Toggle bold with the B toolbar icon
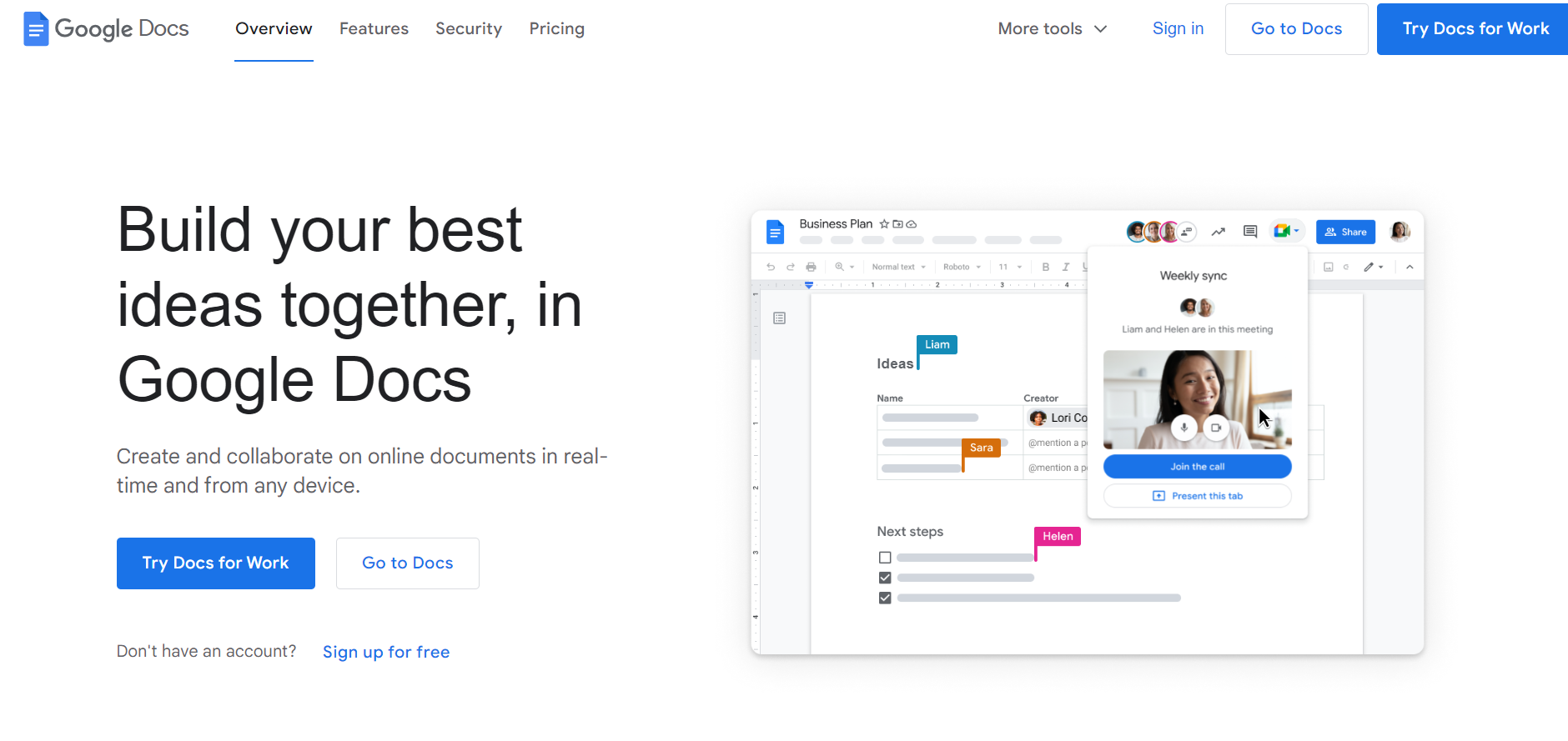This screenshot has height=741, width=1568. [1046, 267]
